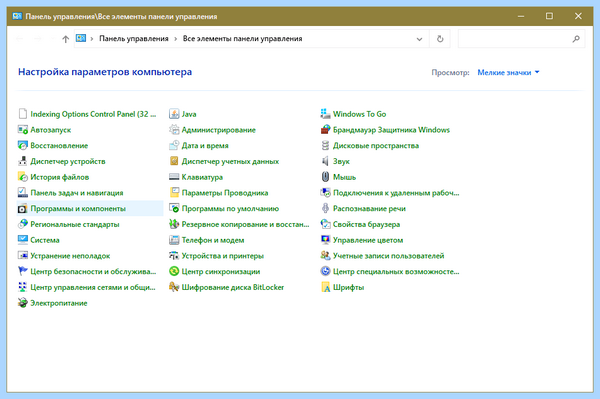Click the Электропитание icon
The height and width of the screenshot is (399, 600).
pyautogui.click(x=23, y=303)
